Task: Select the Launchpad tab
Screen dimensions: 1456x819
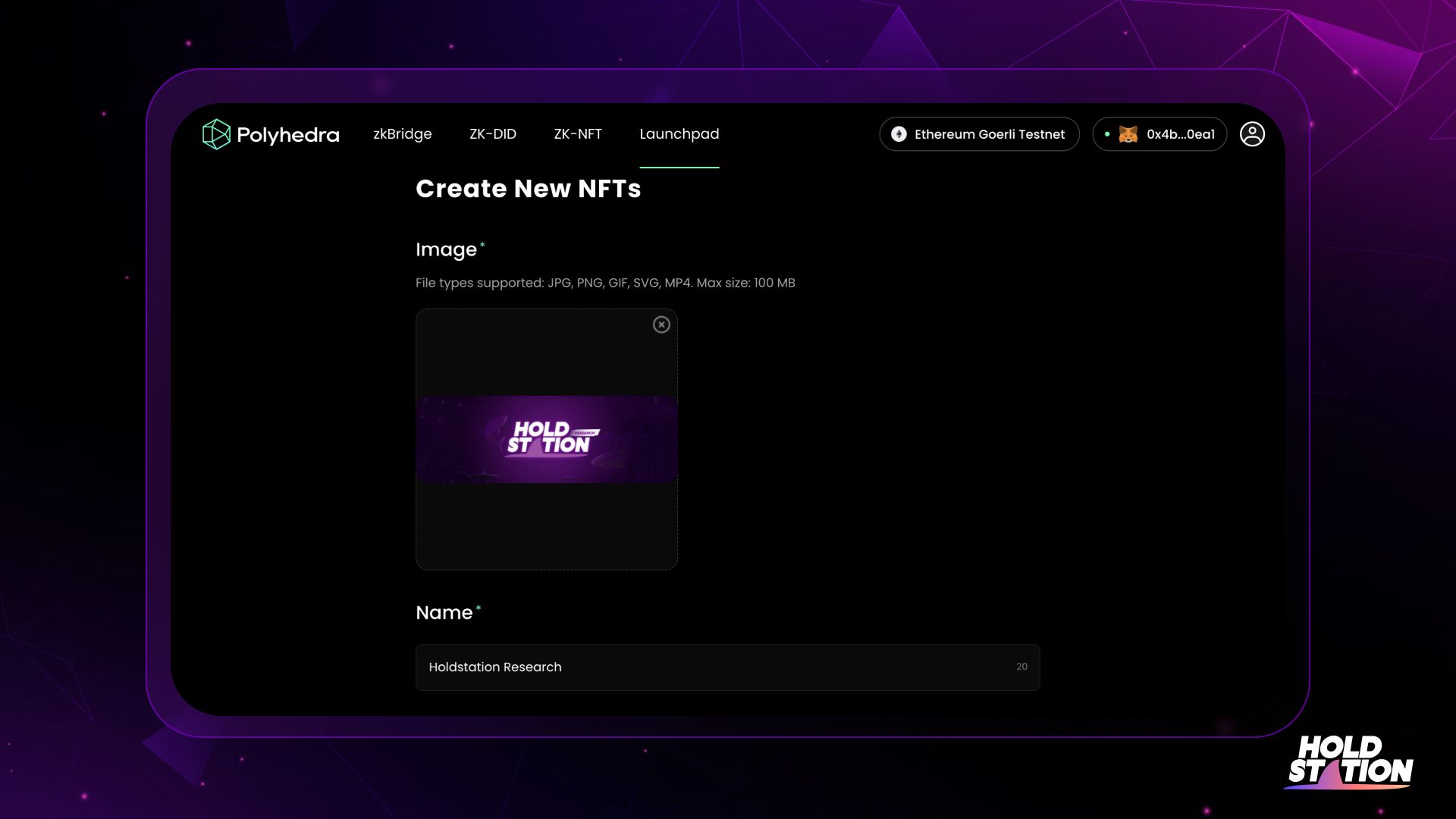Action: click(x=679, y=134)
